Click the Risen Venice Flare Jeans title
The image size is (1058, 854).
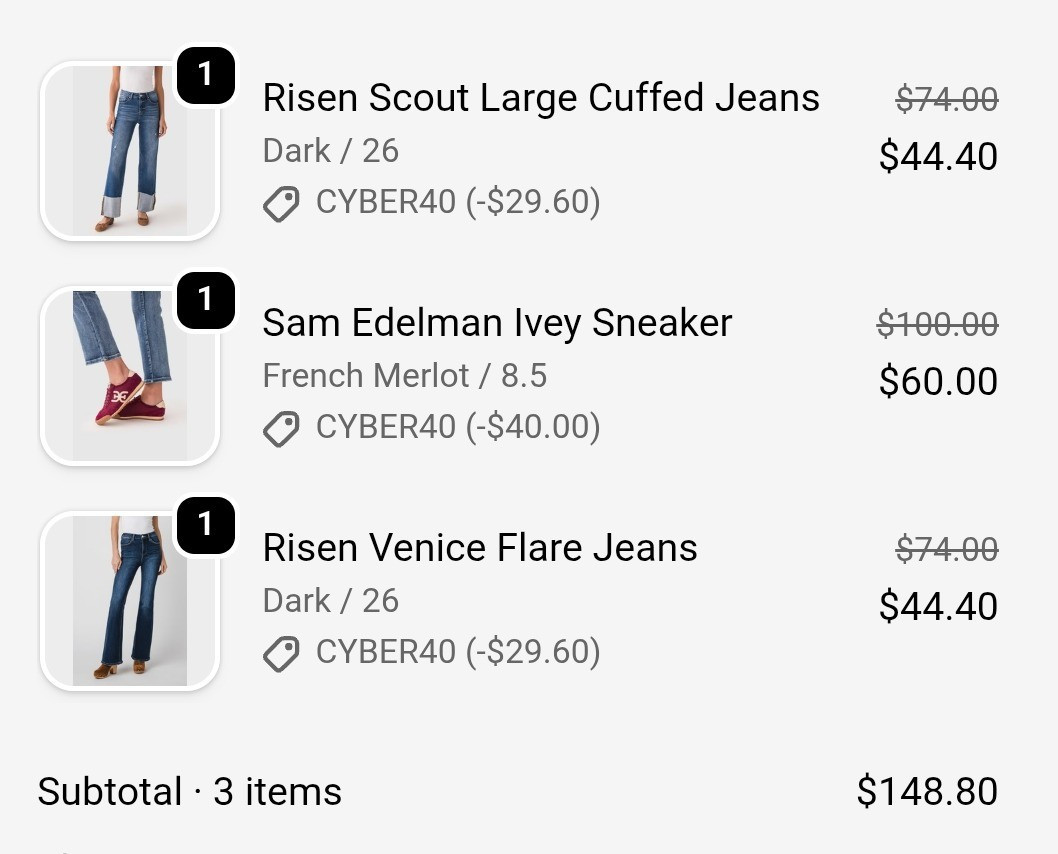pos(480,547)
